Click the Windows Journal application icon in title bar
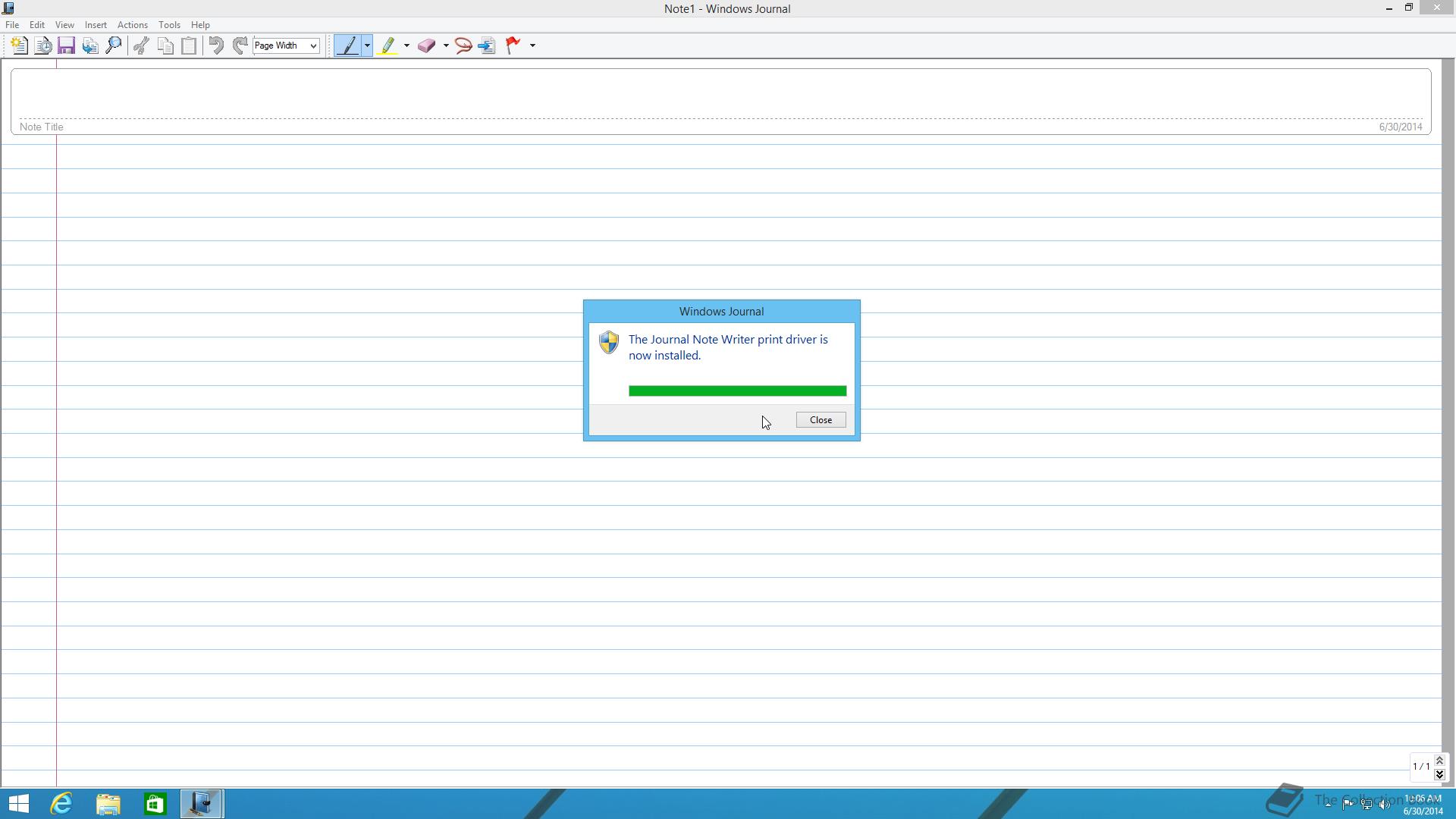Viewport: 1456px width, 819px height. tap(8, 8)
